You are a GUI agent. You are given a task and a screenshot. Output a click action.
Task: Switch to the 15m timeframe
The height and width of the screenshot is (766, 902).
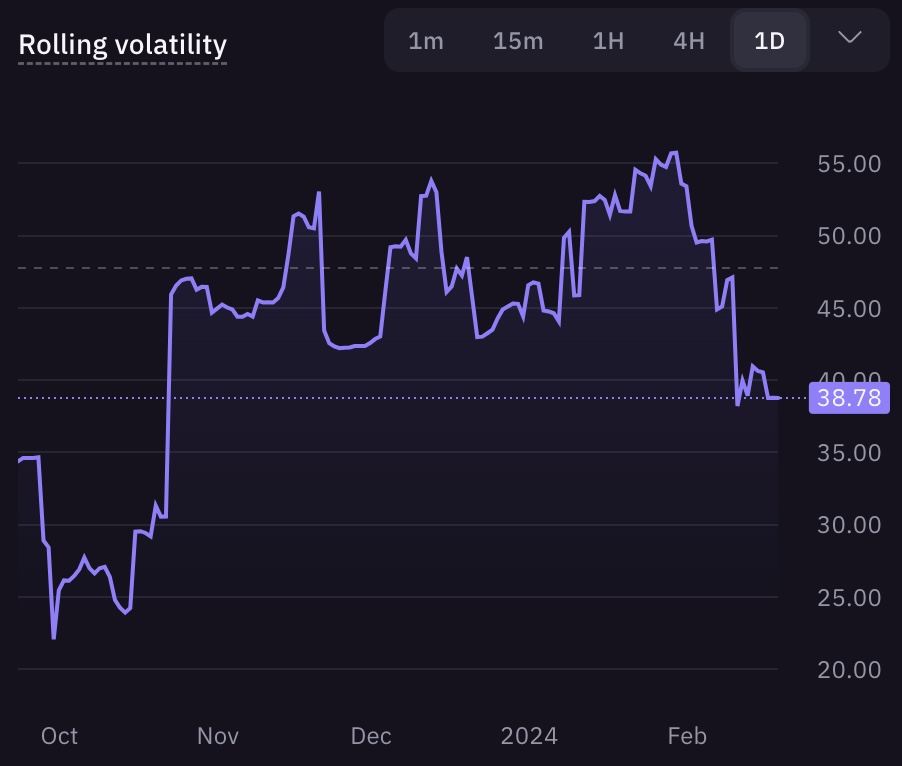click(x=518, y=41)
